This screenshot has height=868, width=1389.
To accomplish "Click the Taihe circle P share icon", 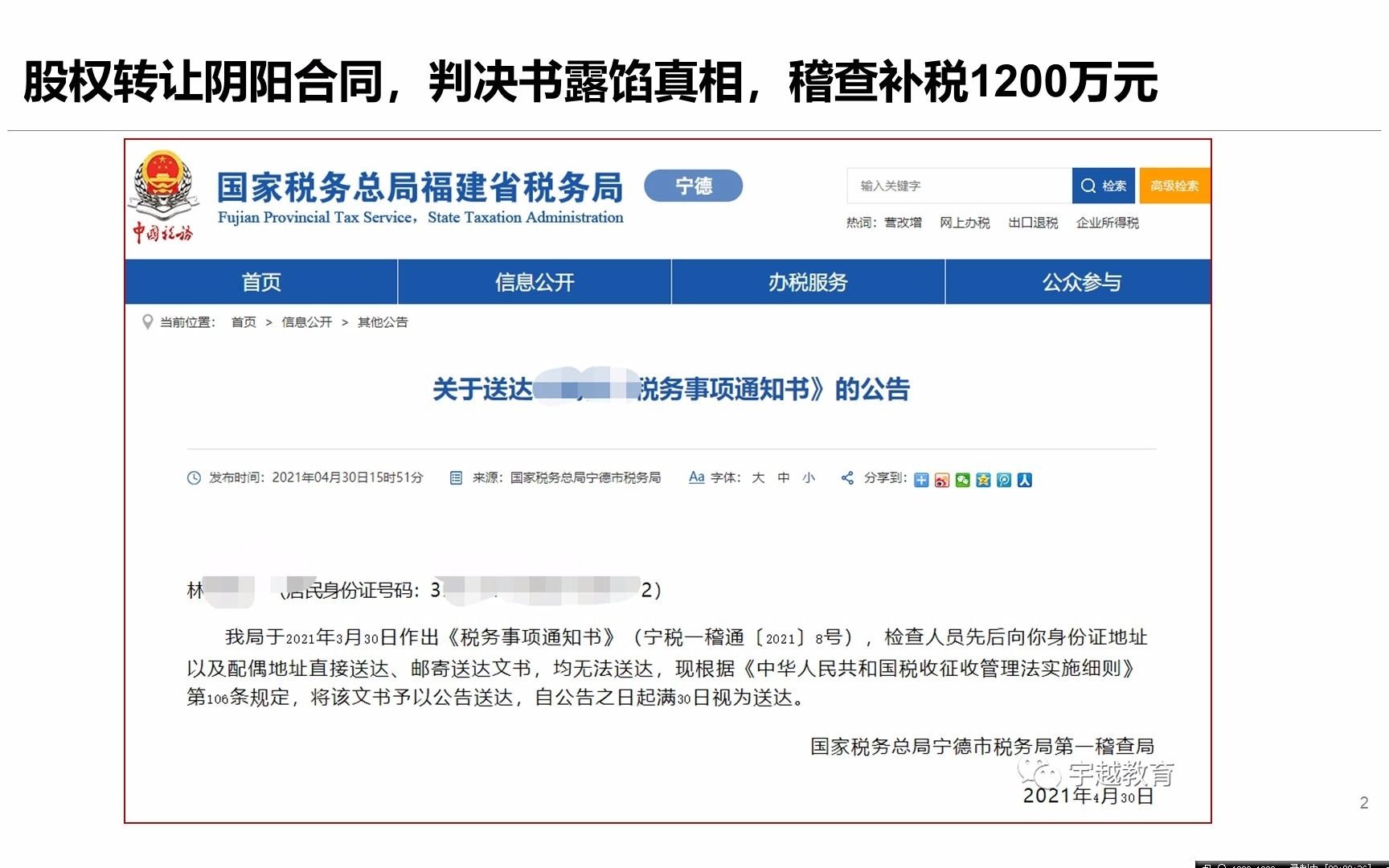I will pyautogui.click(x=1004, y=480).
